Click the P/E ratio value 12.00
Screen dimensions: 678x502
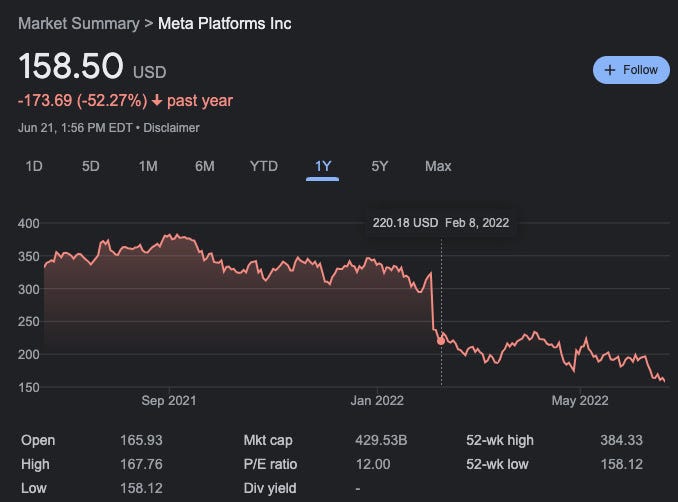[373, 464]
